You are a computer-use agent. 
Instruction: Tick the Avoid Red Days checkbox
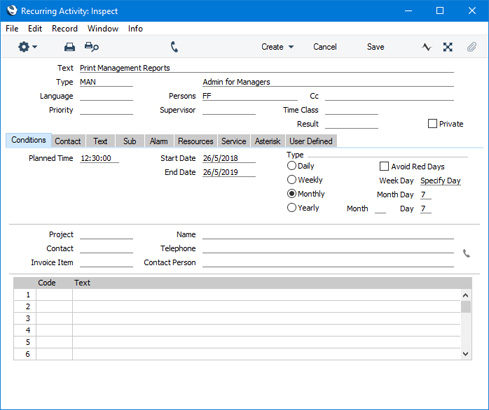pyautogui.click(x=384, y=166)
